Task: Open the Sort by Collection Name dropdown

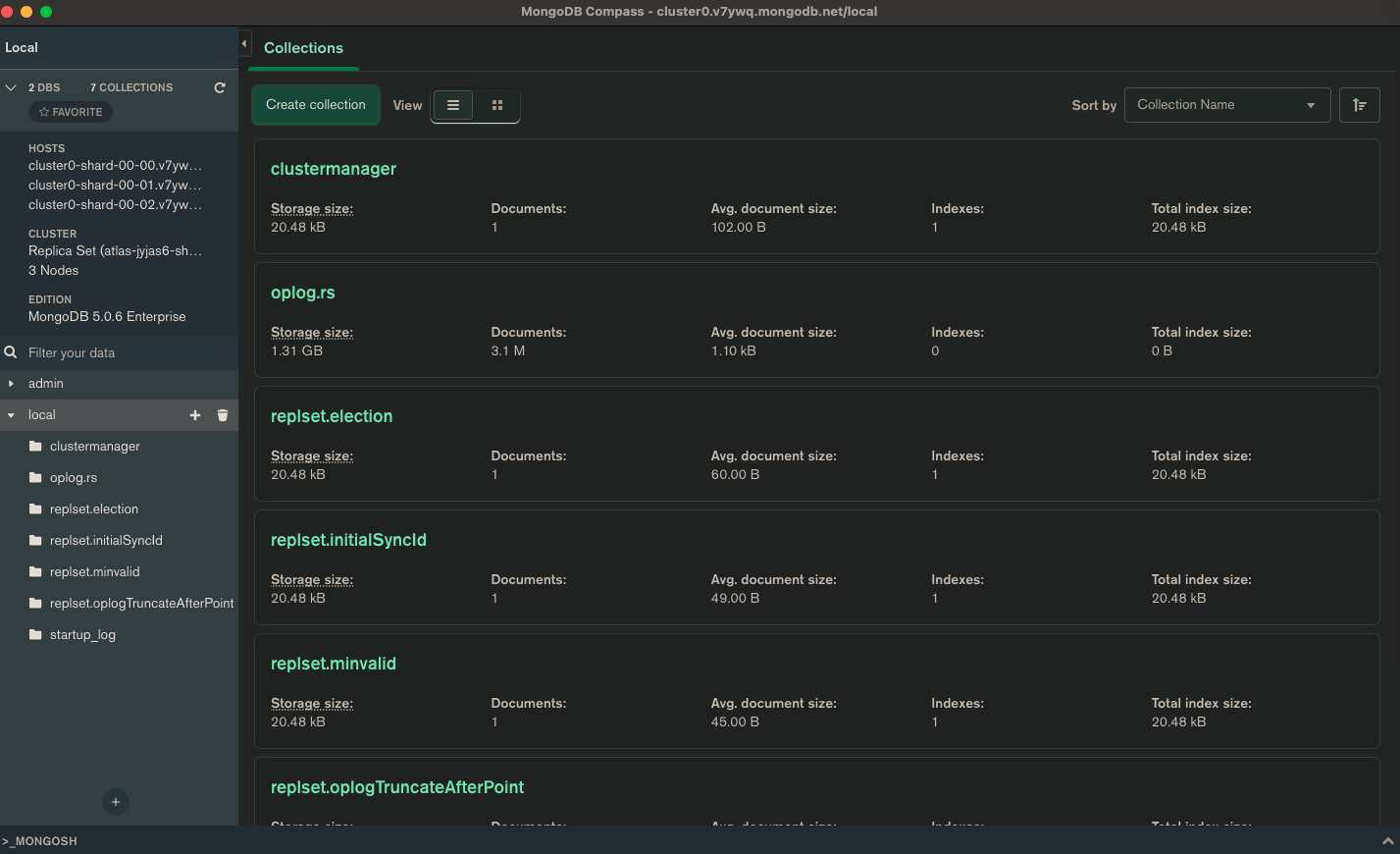Action: (x=1226, y=105)
